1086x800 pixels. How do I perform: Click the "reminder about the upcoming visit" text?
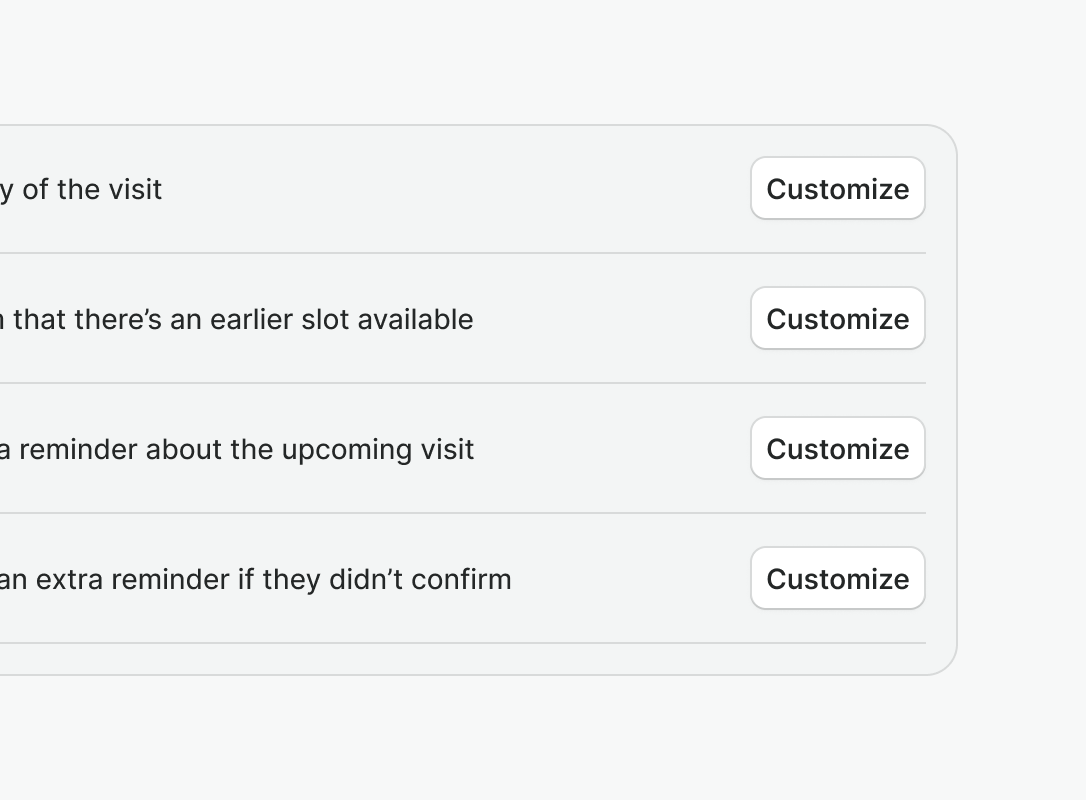click(240, 449)
